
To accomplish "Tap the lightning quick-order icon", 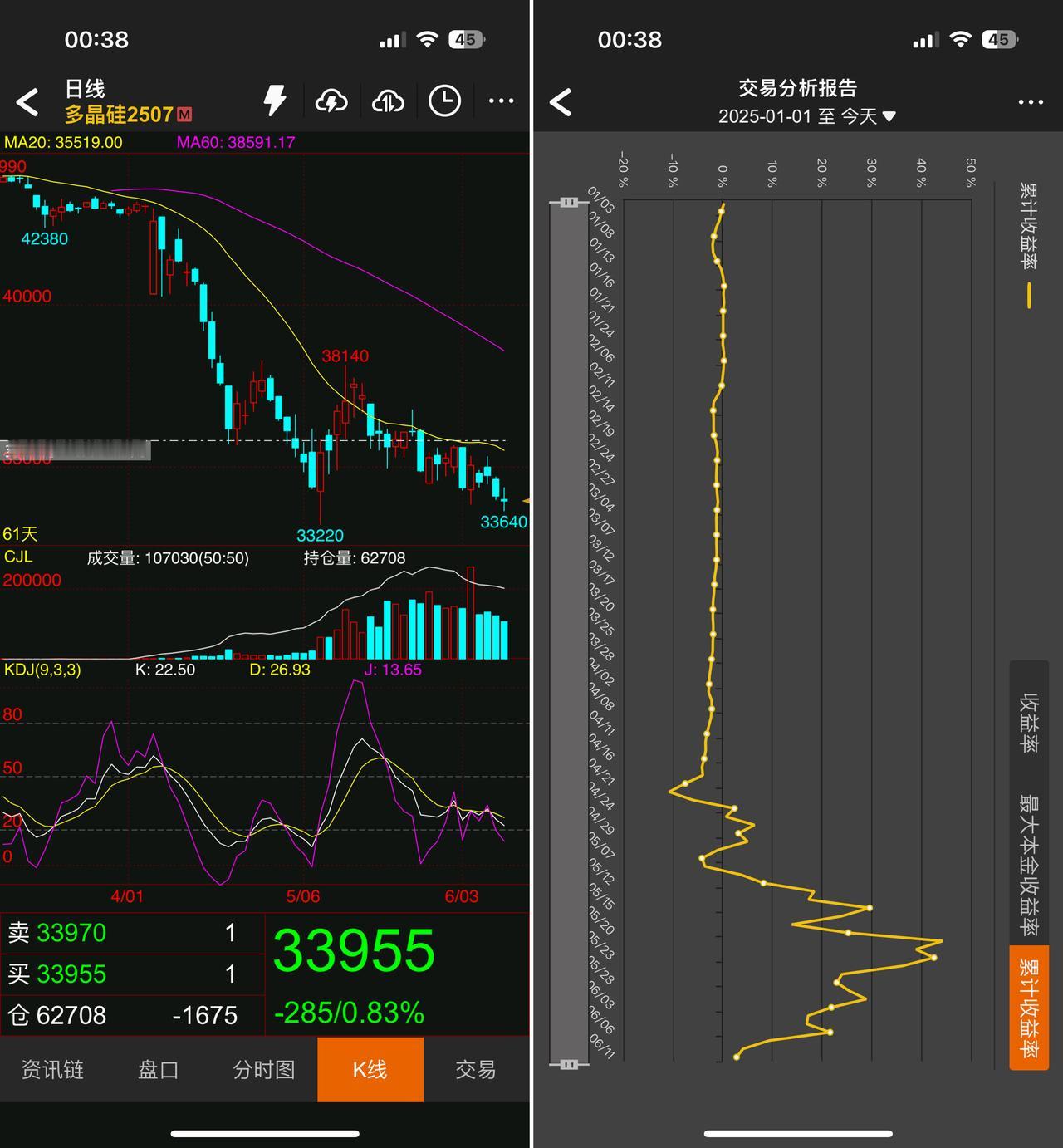I will click(275, 101).
